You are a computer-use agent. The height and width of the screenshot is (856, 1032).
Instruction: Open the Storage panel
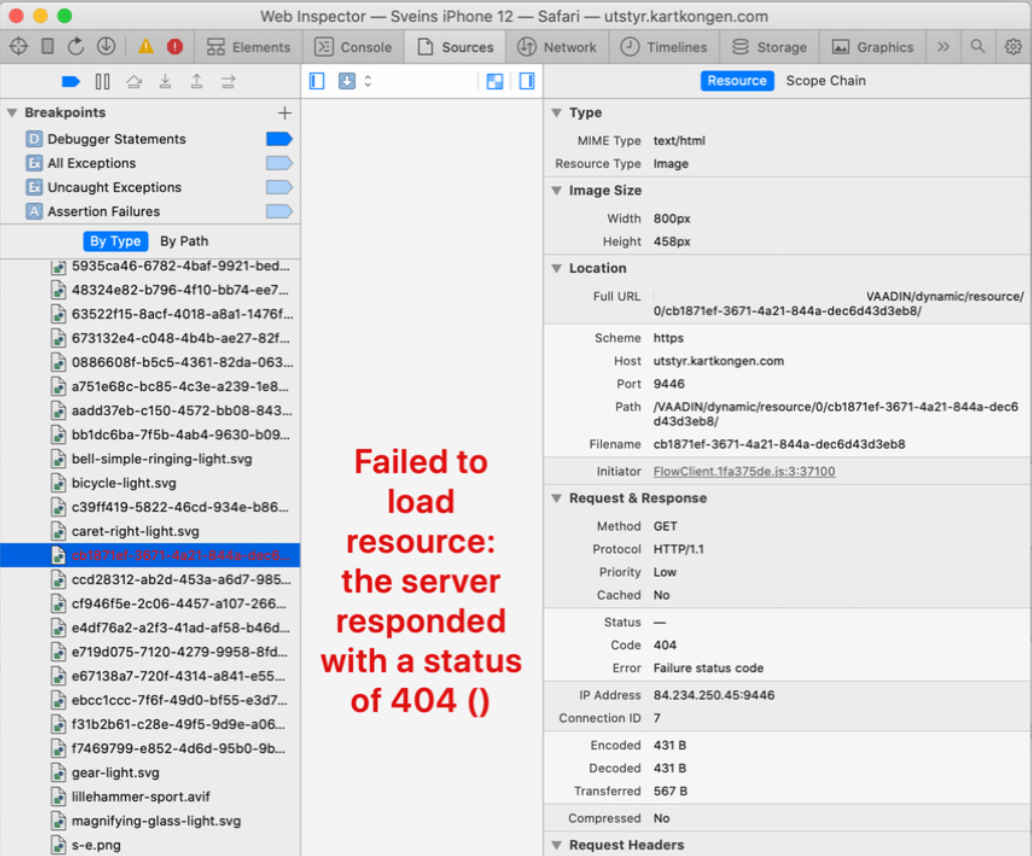768,46
